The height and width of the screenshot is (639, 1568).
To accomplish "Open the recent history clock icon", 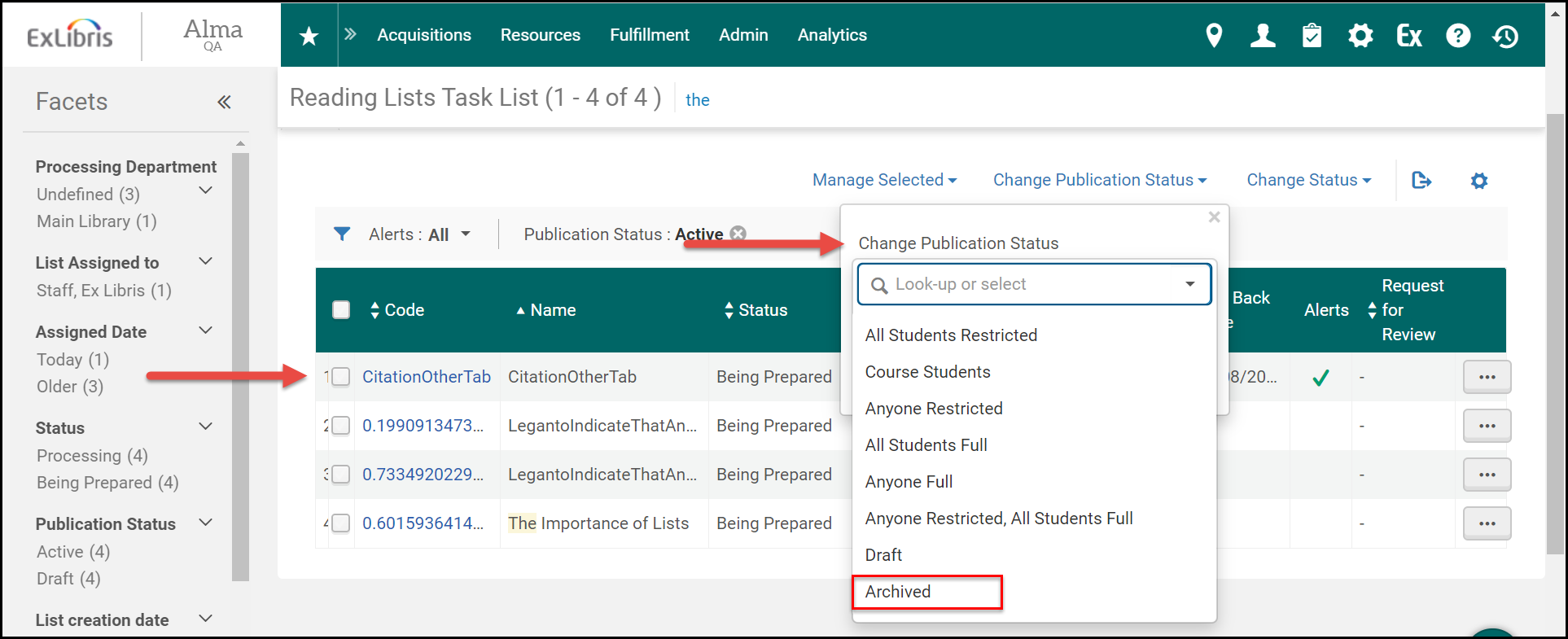I will 1506,36.
